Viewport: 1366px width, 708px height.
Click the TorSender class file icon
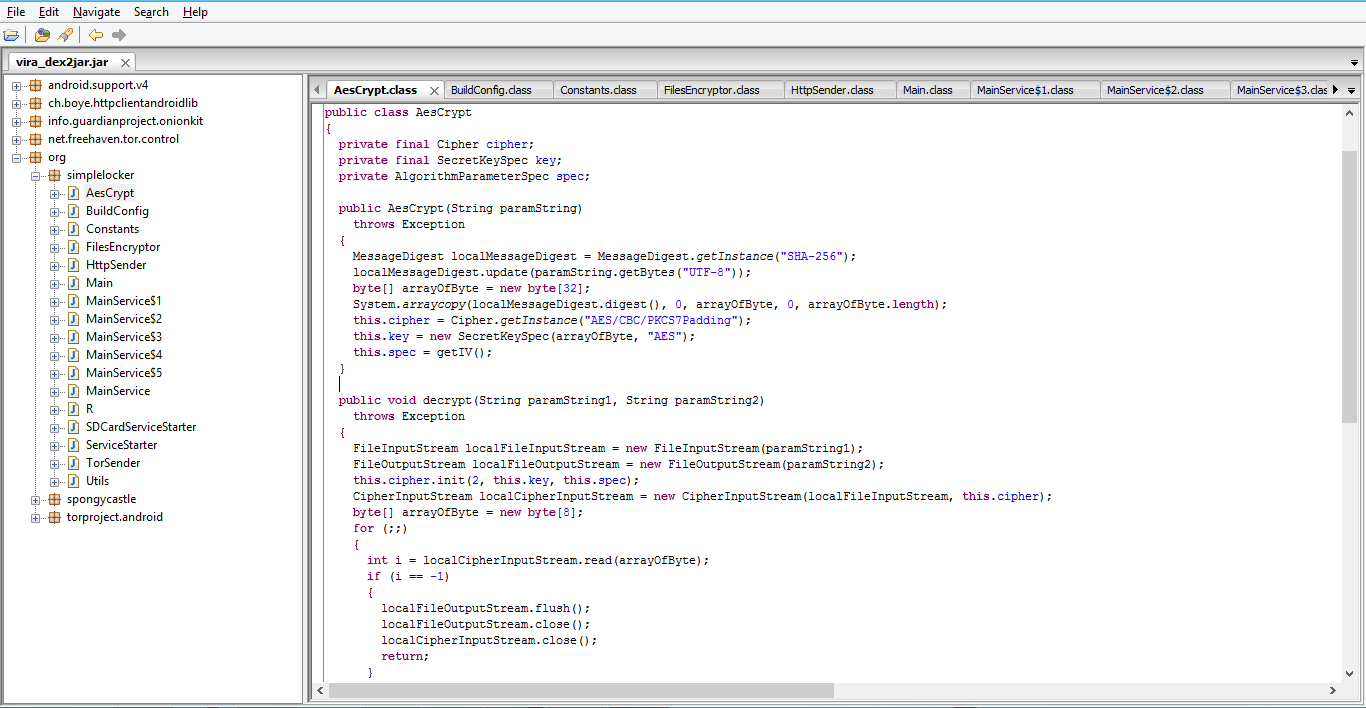(x=74, y=463)
